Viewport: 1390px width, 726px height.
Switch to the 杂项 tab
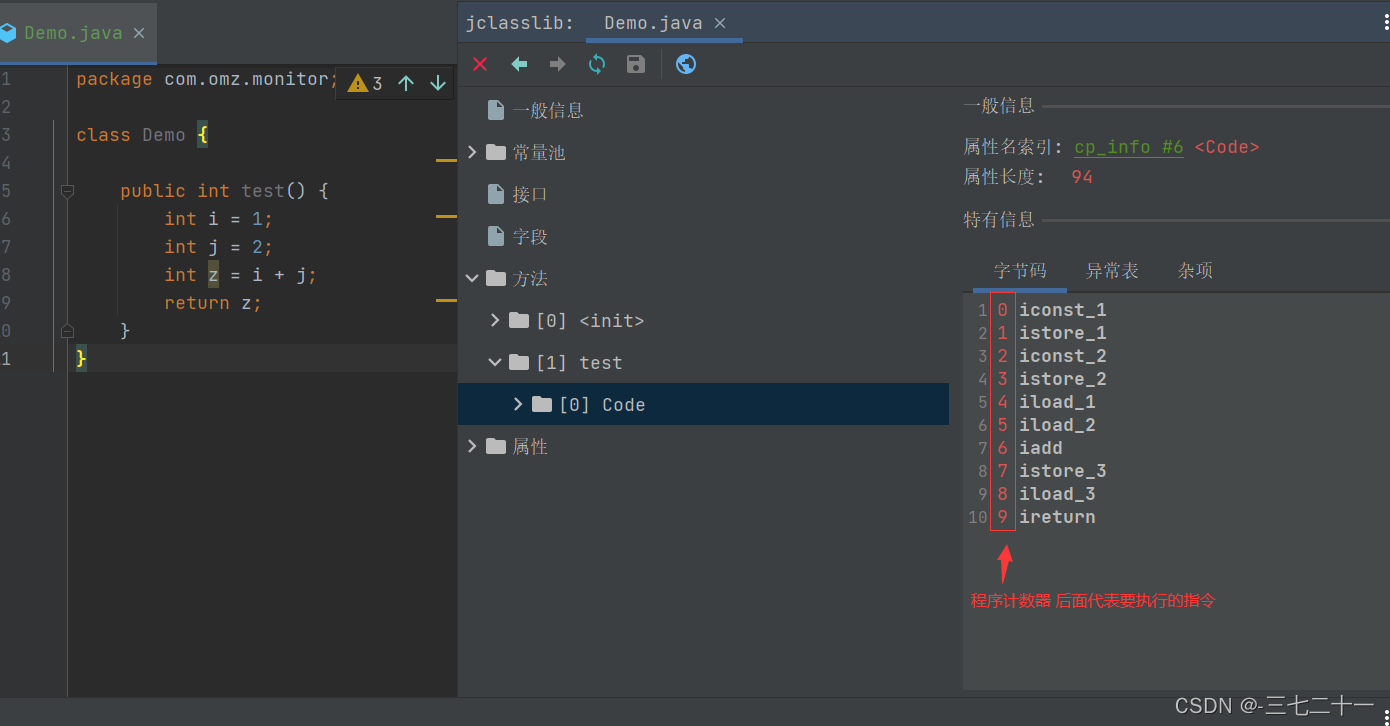[1195, 270]
